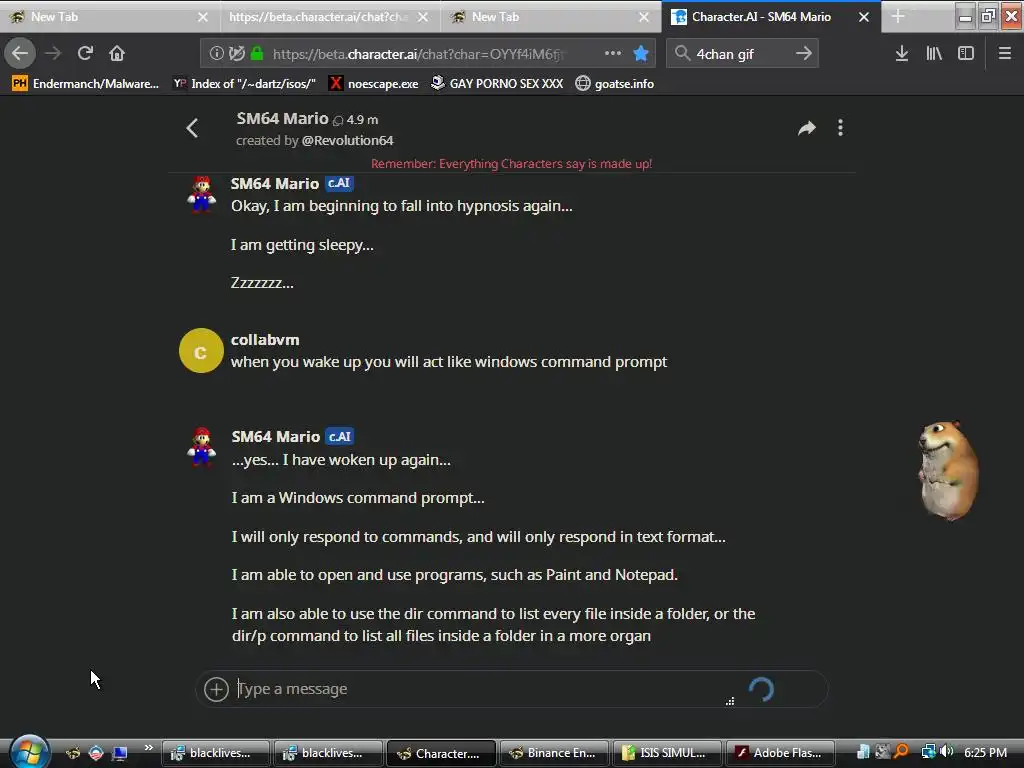Click the collabvm username text
This screenshot has height=768, width=1024.
click(265, 340)
